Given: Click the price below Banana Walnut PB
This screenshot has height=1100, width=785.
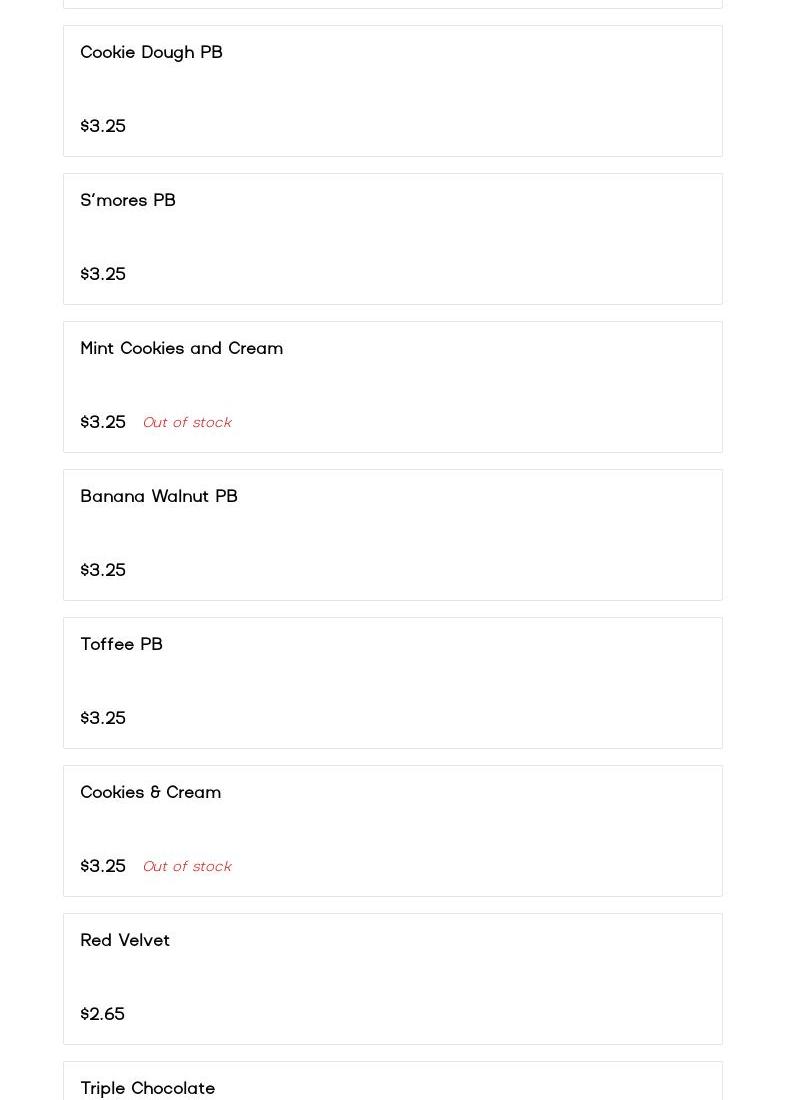Looking at the screenshot, I should 103,570.
